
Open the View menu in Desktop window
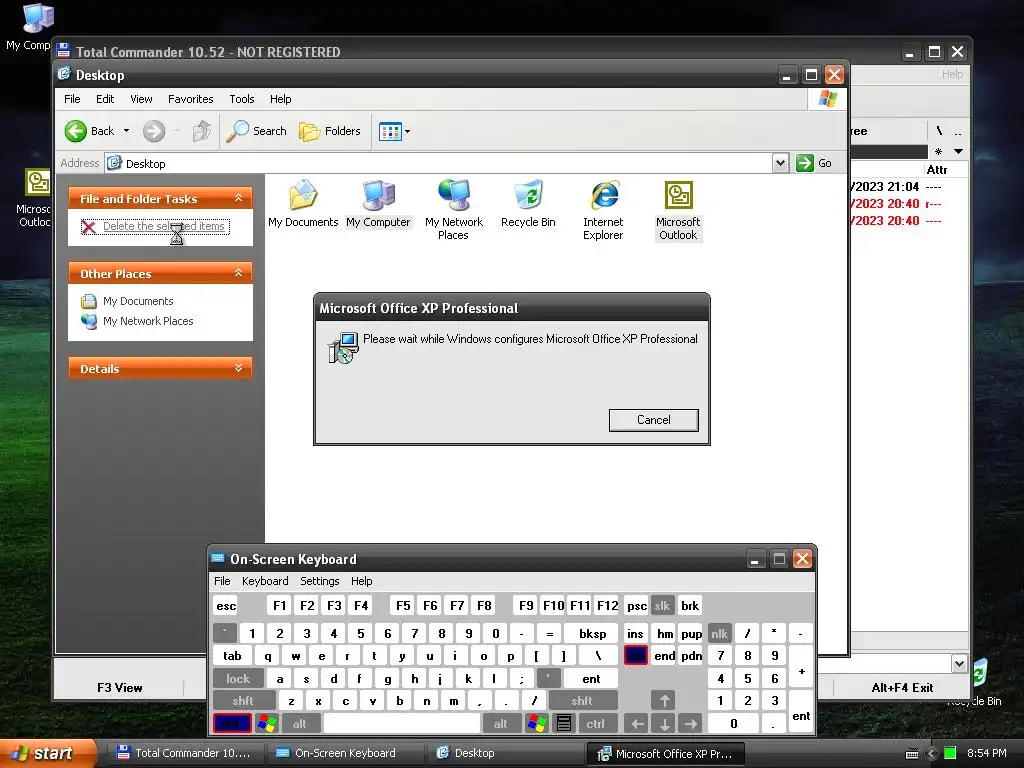point(141,99)
